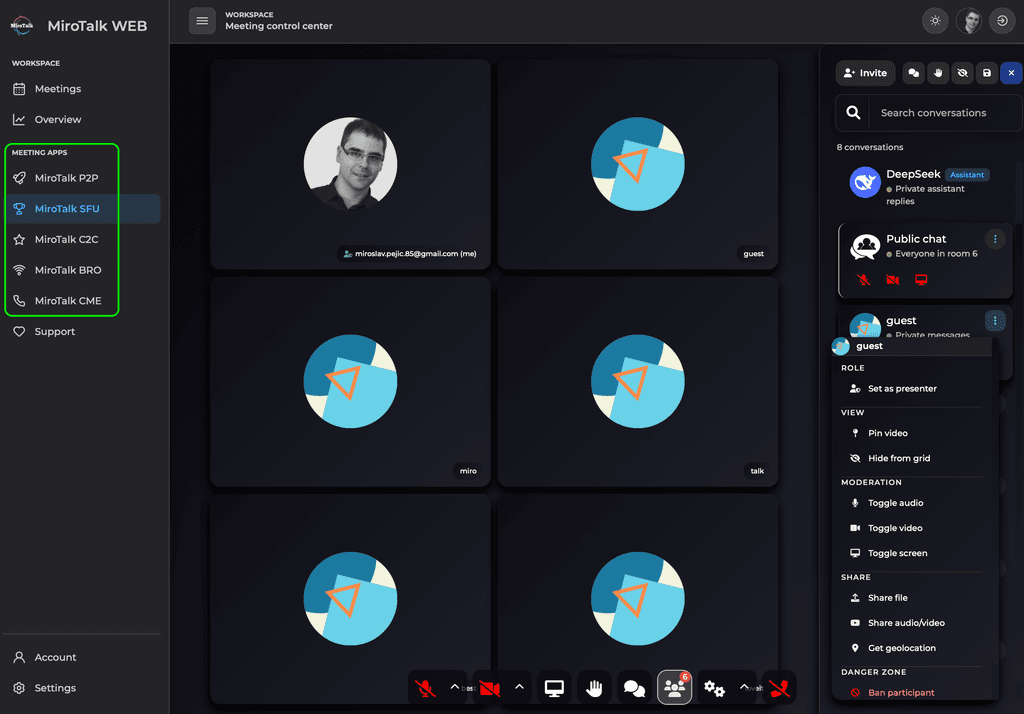
Task: Stop everyone's screen share in Public chat
Action: [x=921, y=280]
